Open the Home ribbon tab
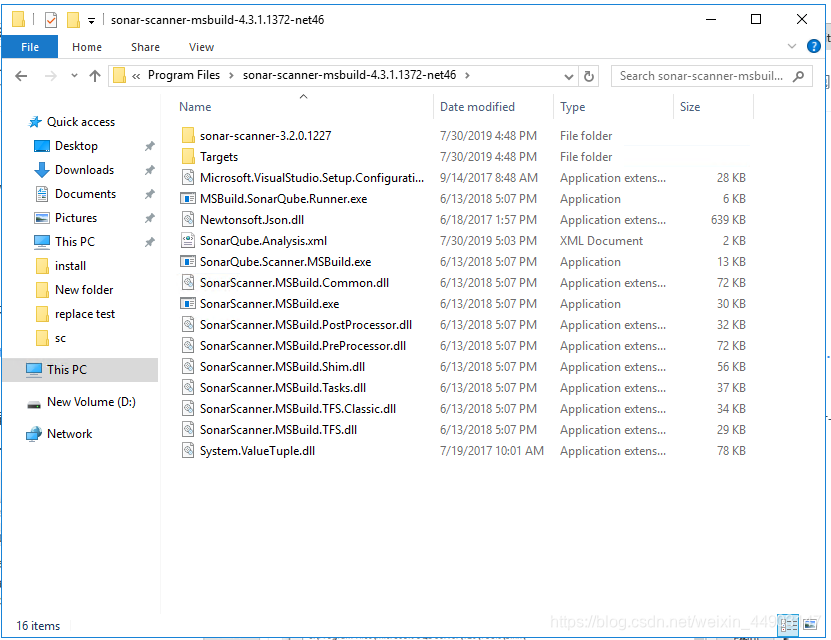 point(87,47)
